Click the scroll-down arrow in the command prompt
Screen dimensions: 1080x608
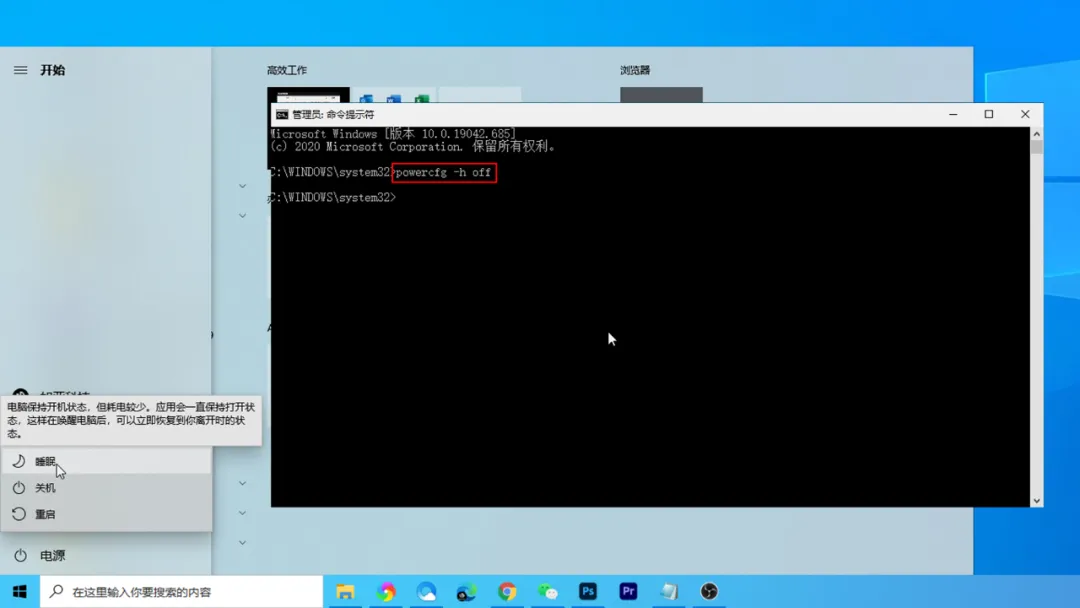(1037, 500)
